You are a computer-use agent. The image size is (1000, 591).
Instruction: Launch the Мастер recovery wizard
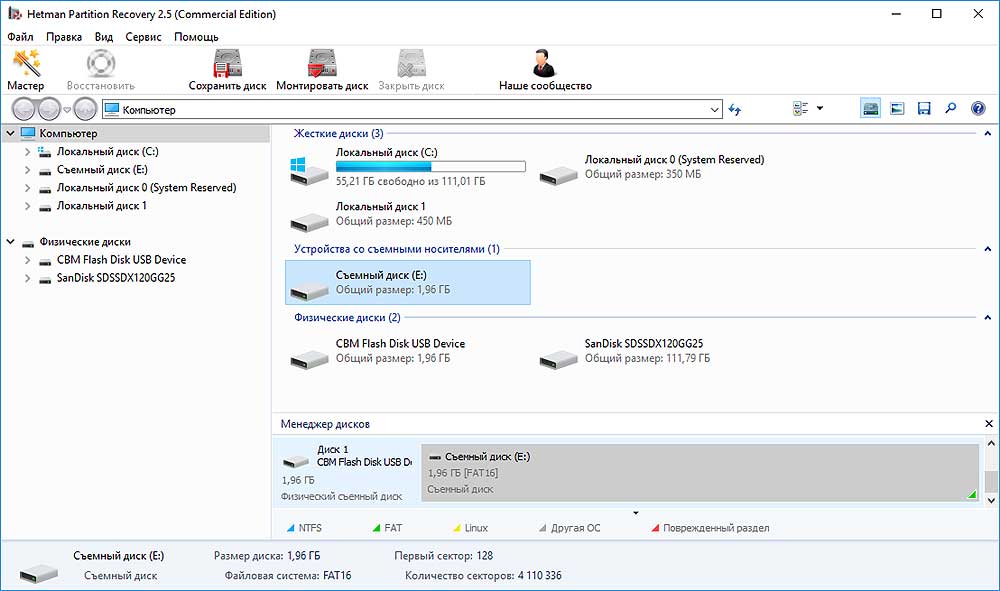pyautogui.click(x=26, y=69)
